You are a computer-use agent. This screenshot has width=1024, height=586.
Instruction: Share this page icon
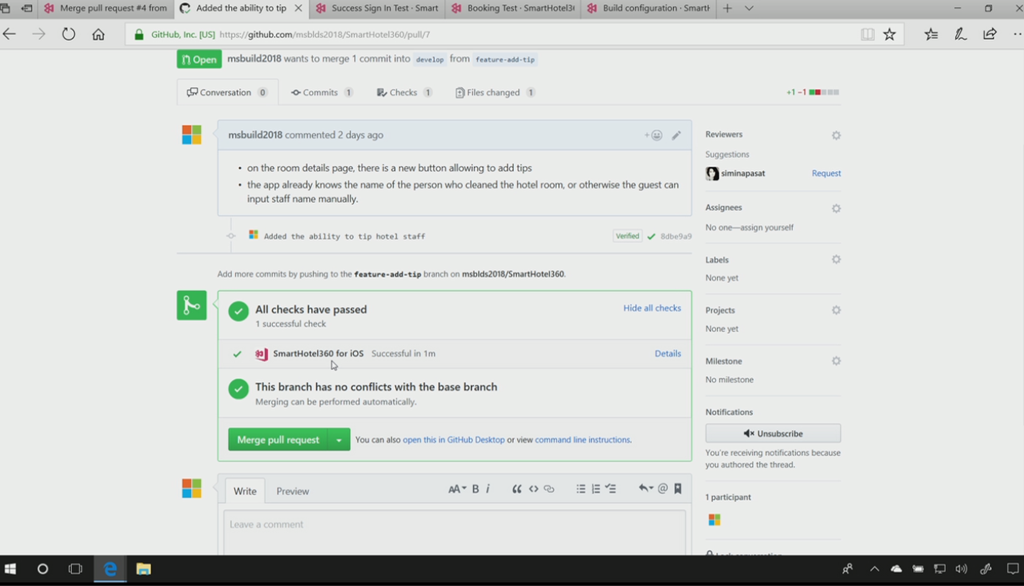coord(989,35)
